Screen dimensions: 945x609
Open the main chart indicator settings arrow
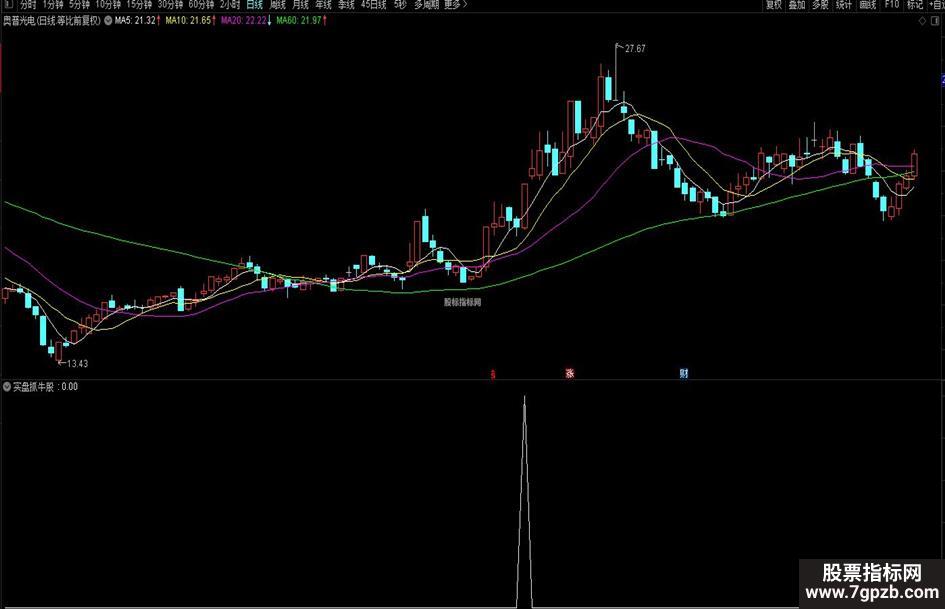108,21
